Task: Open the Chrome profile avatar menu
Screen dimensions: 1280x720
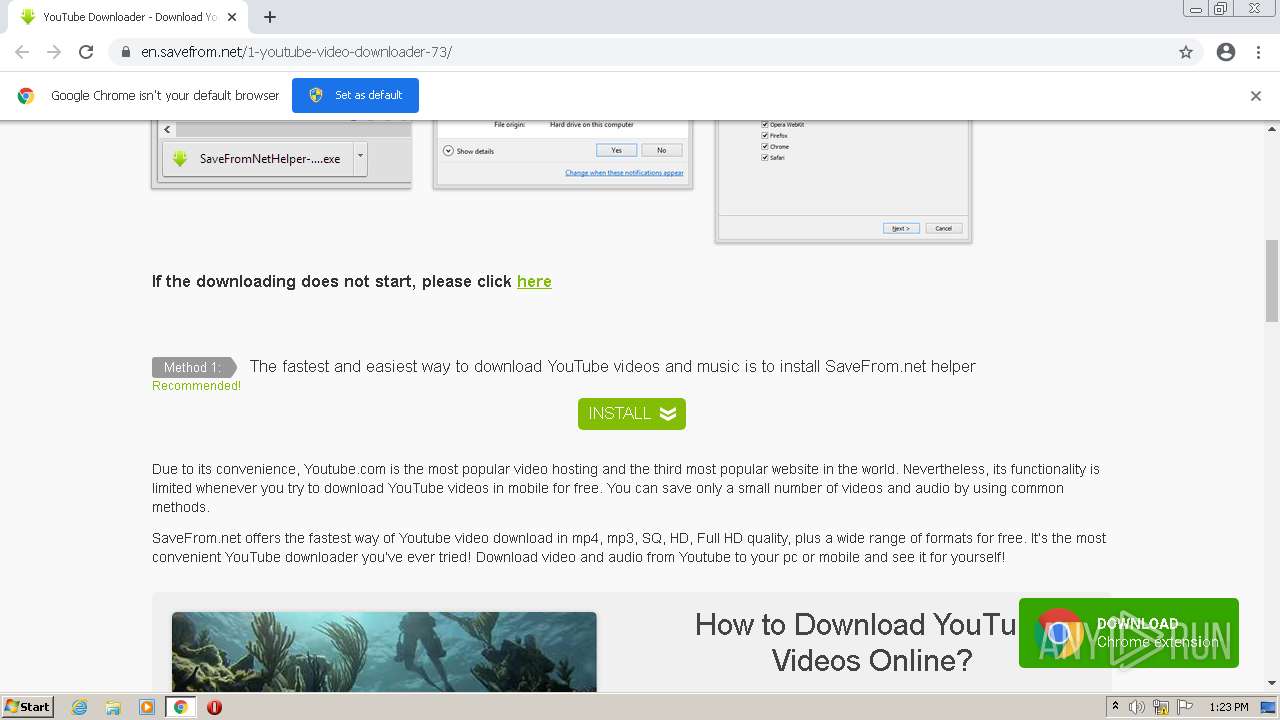Action: pos(1226,52)
